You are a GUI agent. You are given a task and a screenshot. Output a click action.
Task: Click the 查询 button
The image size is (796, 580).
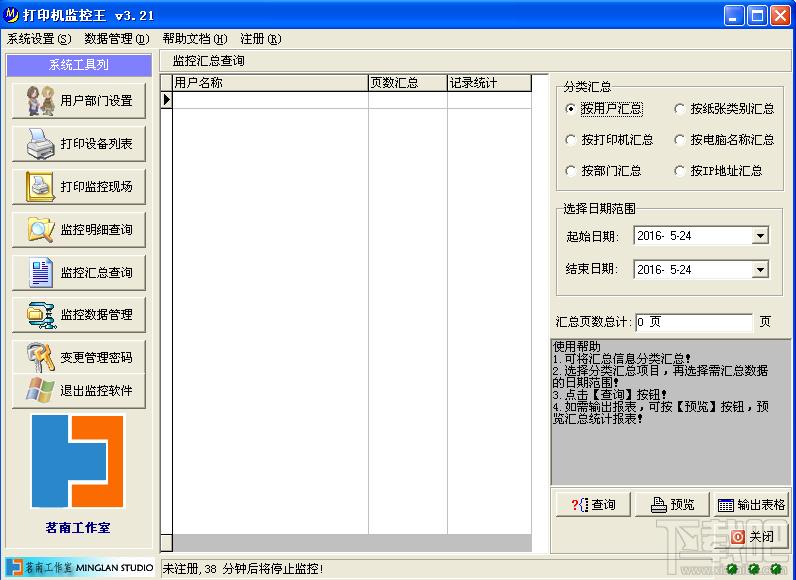pyautogui.click(x=593, y=504)
